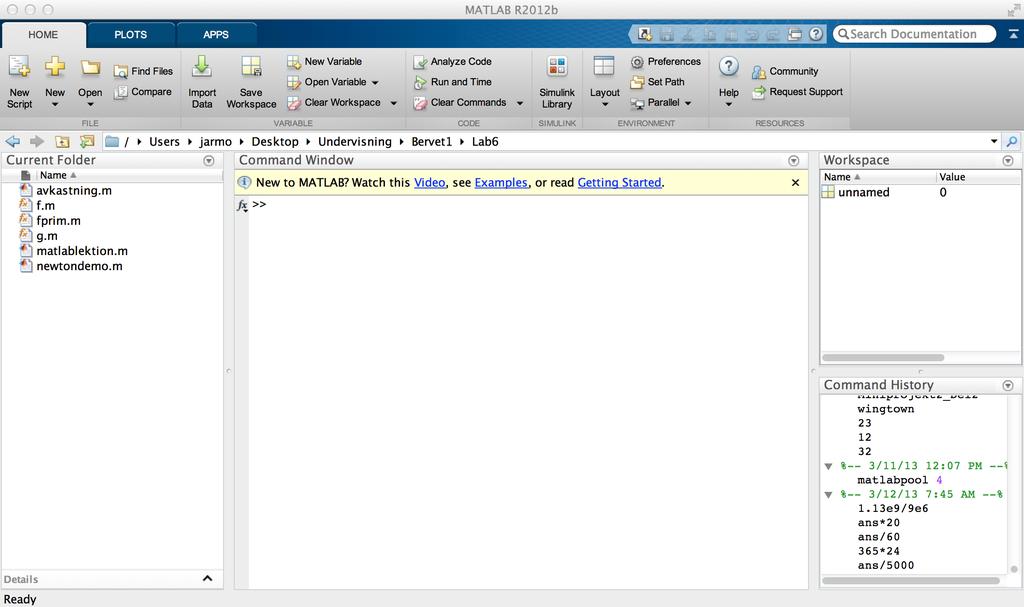This screenshot has width=1024, height=607.
Task: Click Set Path in Environment section
Action: 658,82
